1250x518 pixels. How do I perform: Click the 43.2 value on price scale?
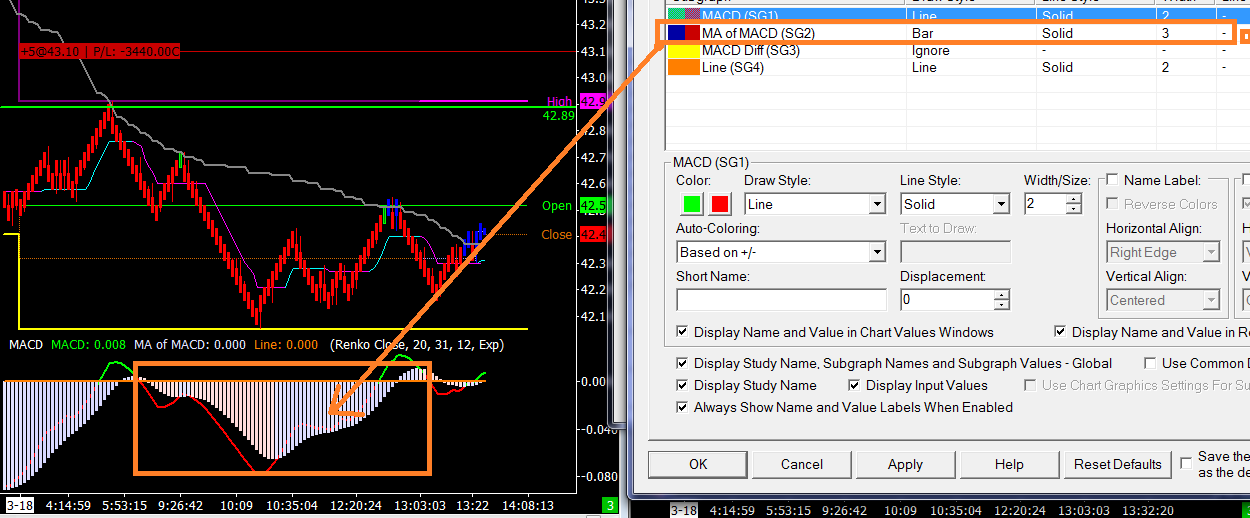(x=593, y=24)
